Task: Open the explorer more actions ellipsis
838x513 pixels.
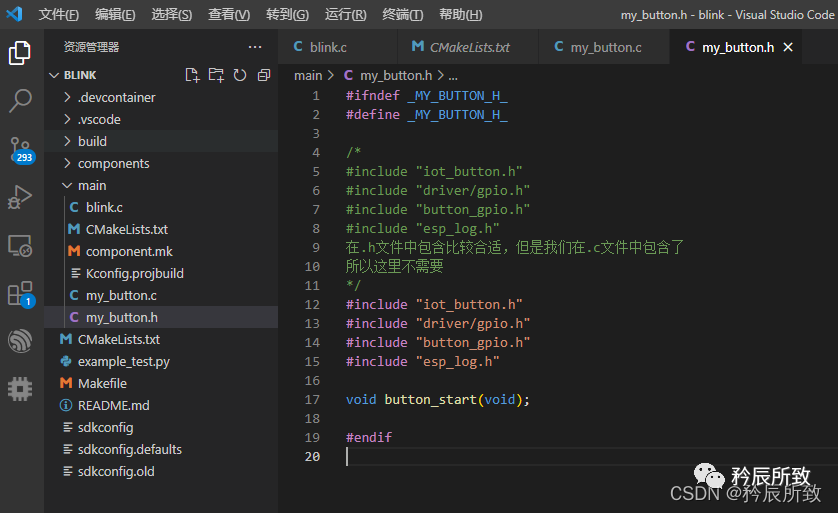Action: click(x=255, y=46)
